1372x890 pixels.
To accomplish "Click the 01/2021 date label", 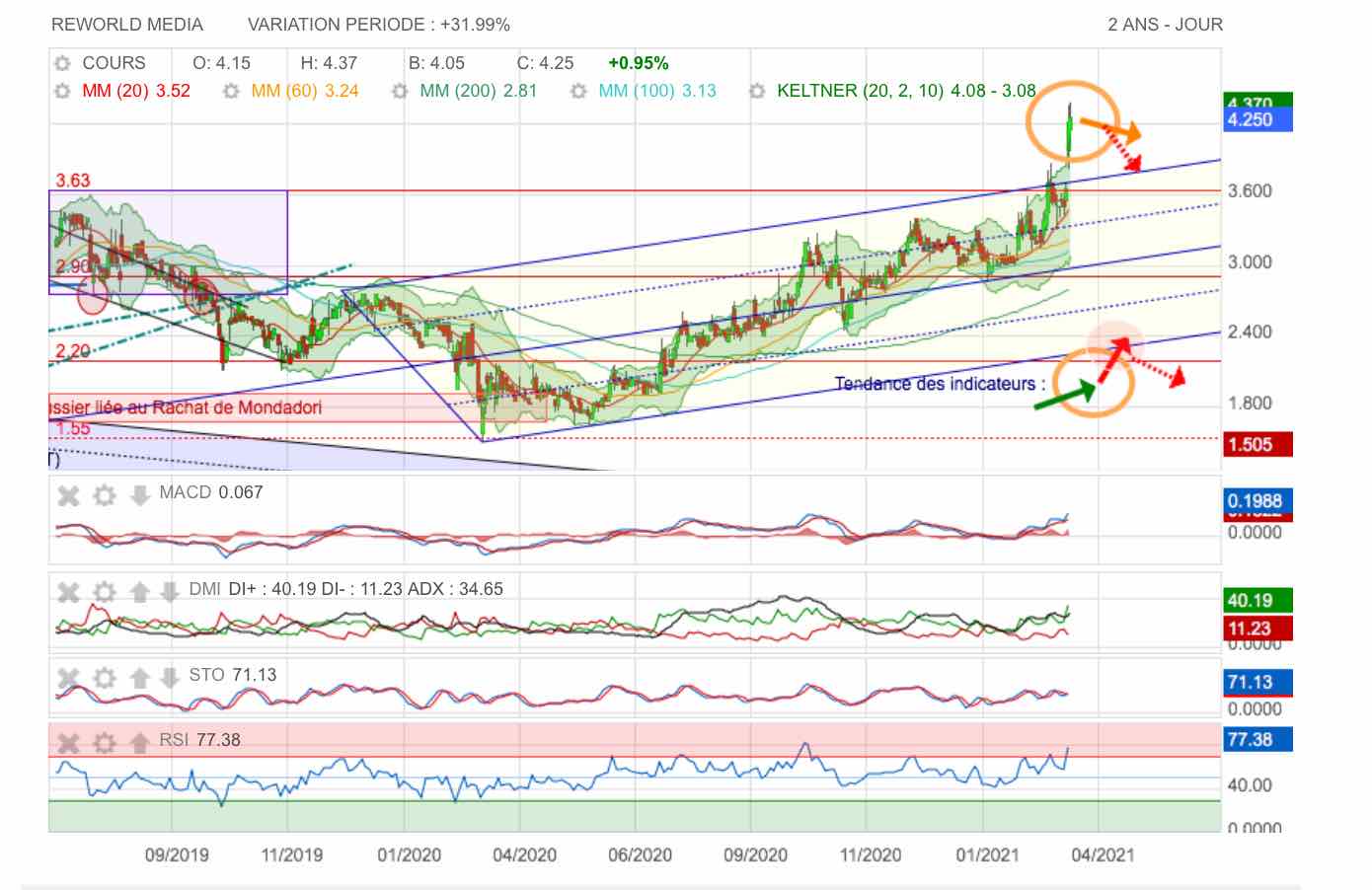I will point(987,854).
